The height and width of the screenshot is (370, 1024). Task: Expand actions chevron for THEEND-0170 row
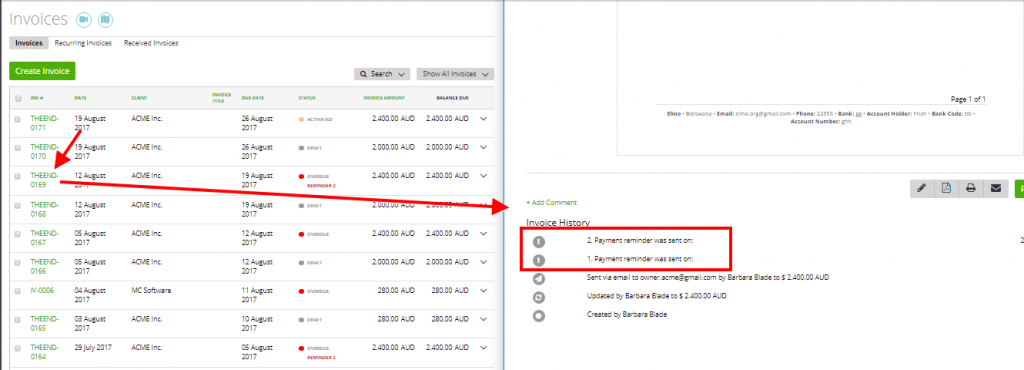tap(484, 147)
